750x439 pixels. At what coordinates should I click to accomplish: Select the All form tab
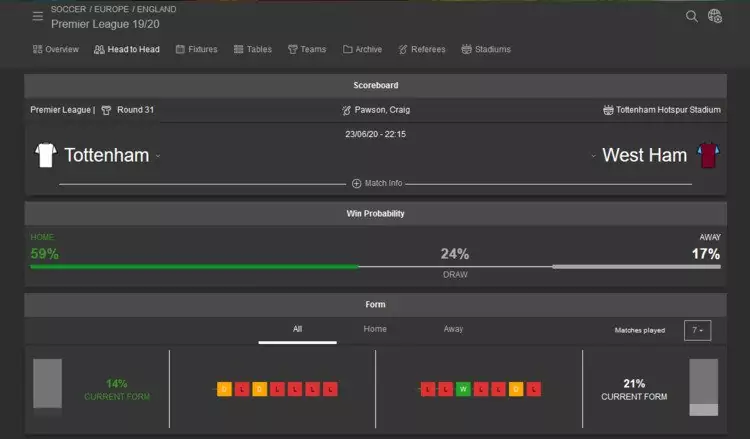click(x=297, y=329)
